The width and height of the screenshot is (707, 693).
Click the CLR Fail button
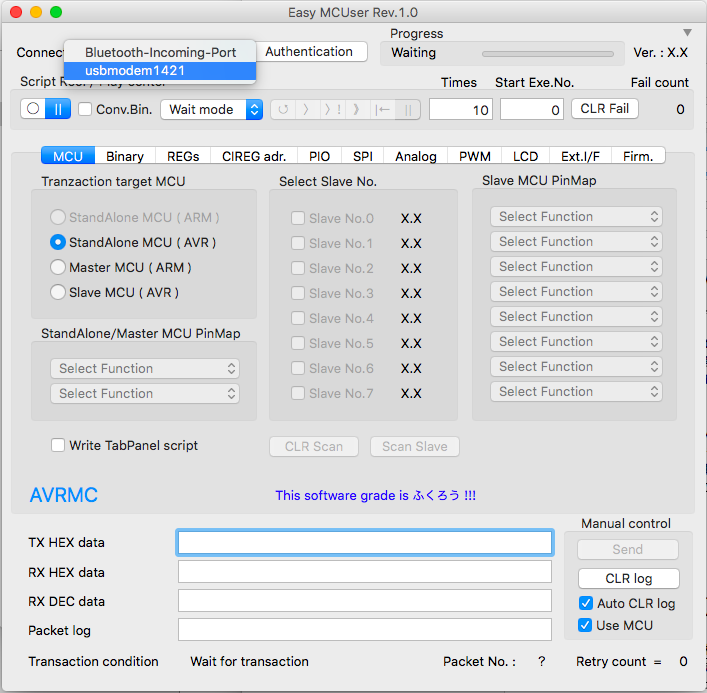pos(605,109)
